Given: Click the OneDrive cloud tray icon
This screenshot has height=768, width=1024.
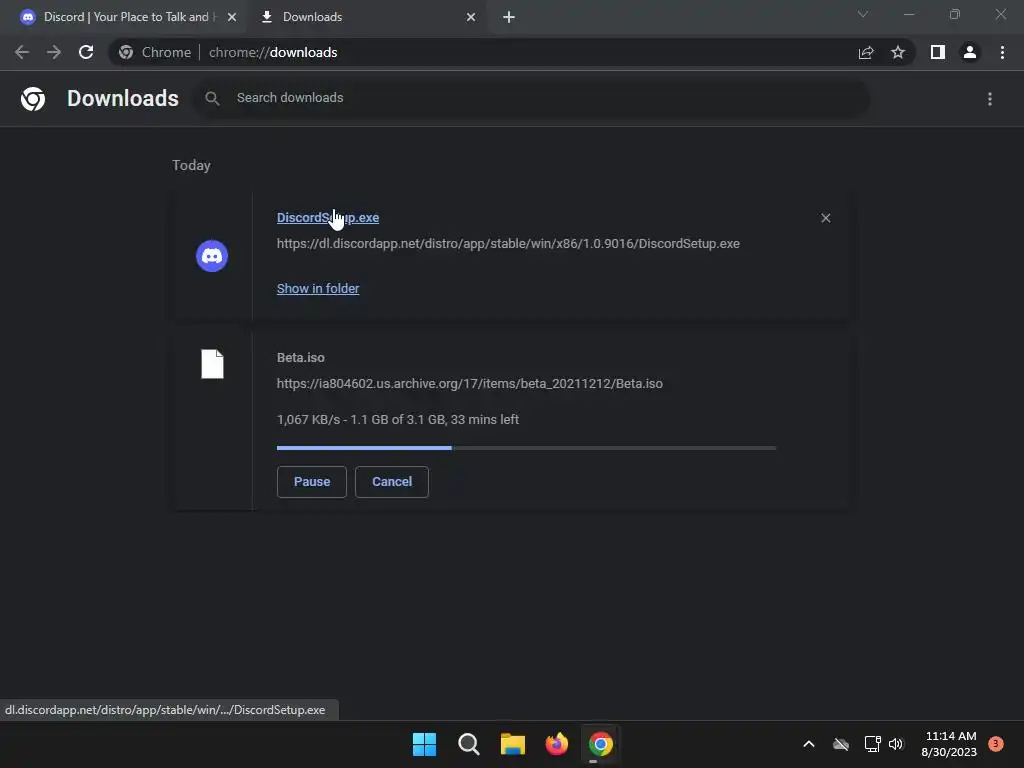Looking at the screenshot, I should coord(841,744).
